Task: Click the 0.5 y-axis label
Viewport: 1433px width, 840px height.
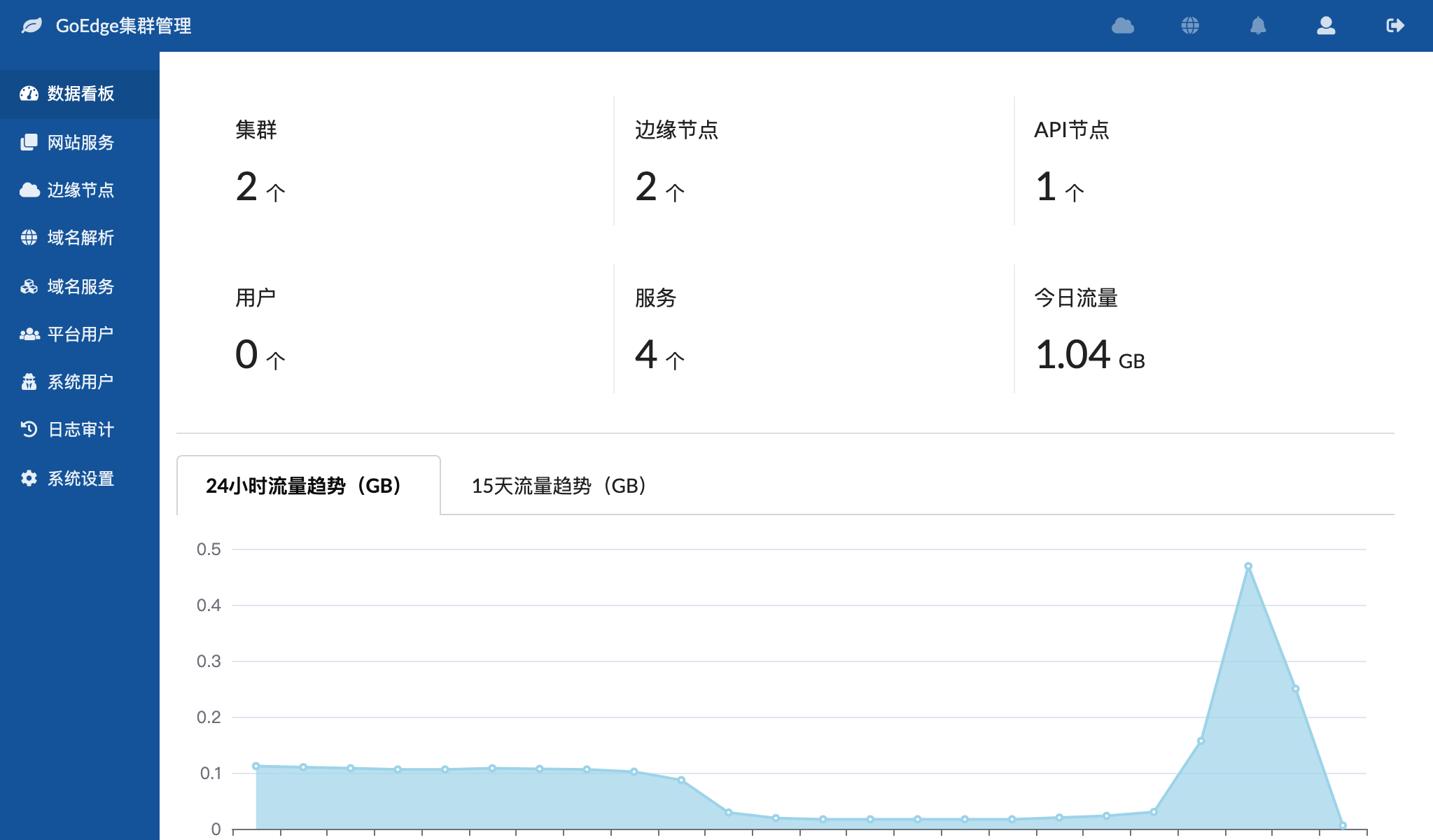Action: [209, 549]
